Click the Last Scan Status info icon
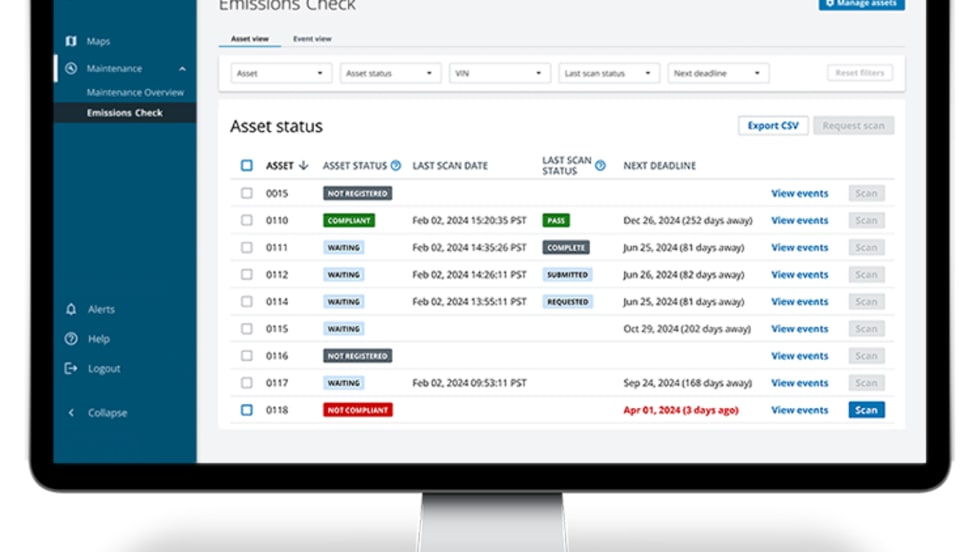980x552 pixels. tap(600, 166)
